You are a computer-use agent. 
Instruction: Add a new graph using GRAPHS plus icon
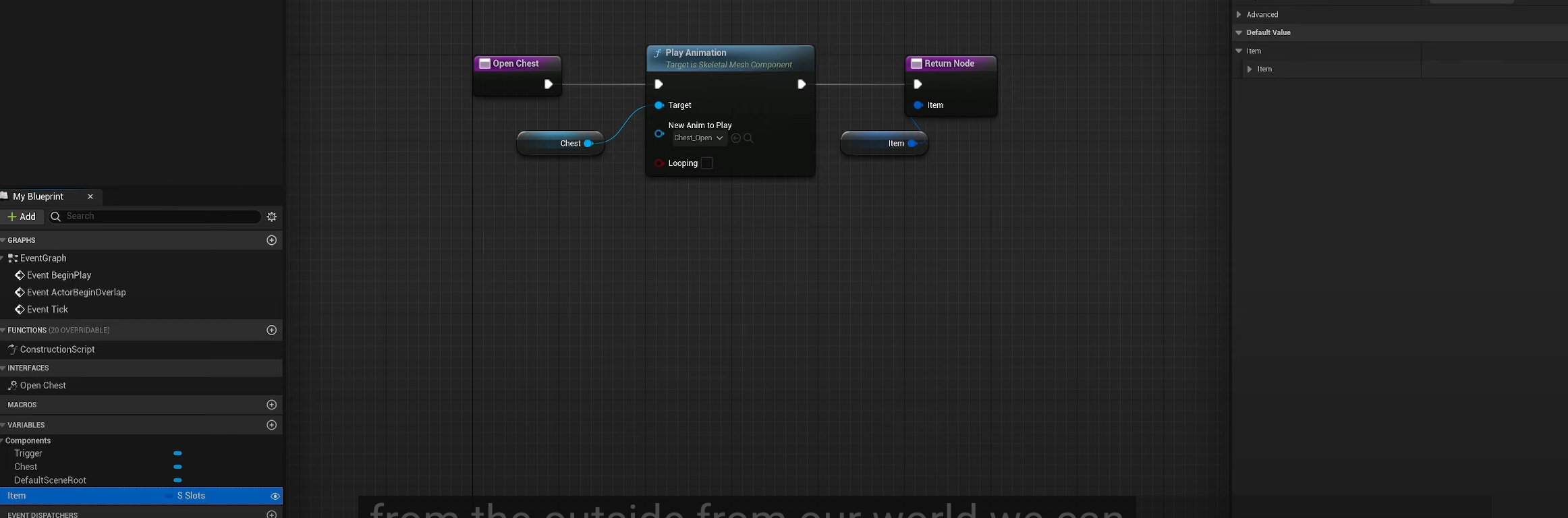click(272, 240)
